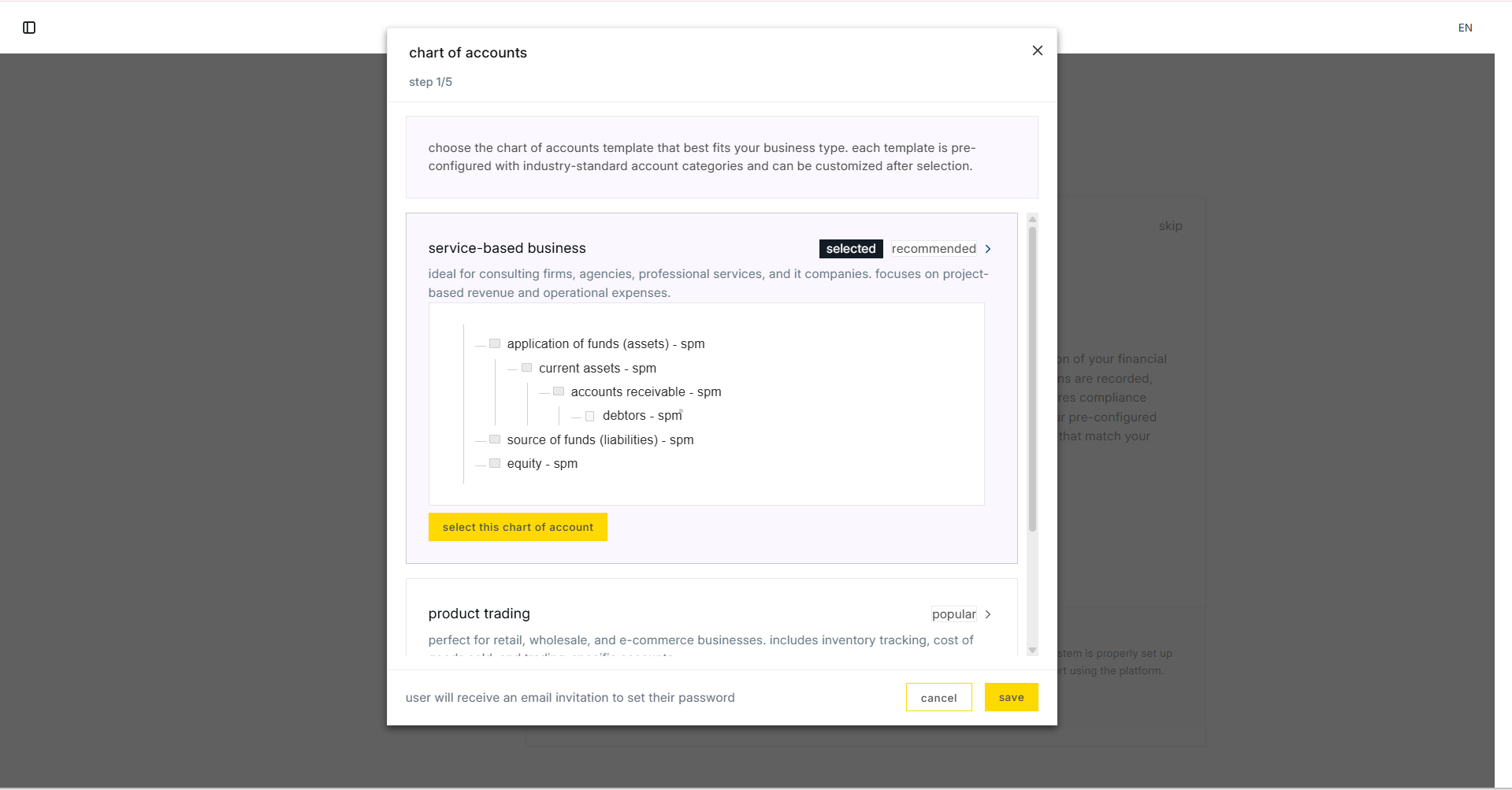Image resolution: width=1512 pixels, height=790 pixels.
Task: Select the debtors - spm tree item
Action: [641, 415]
